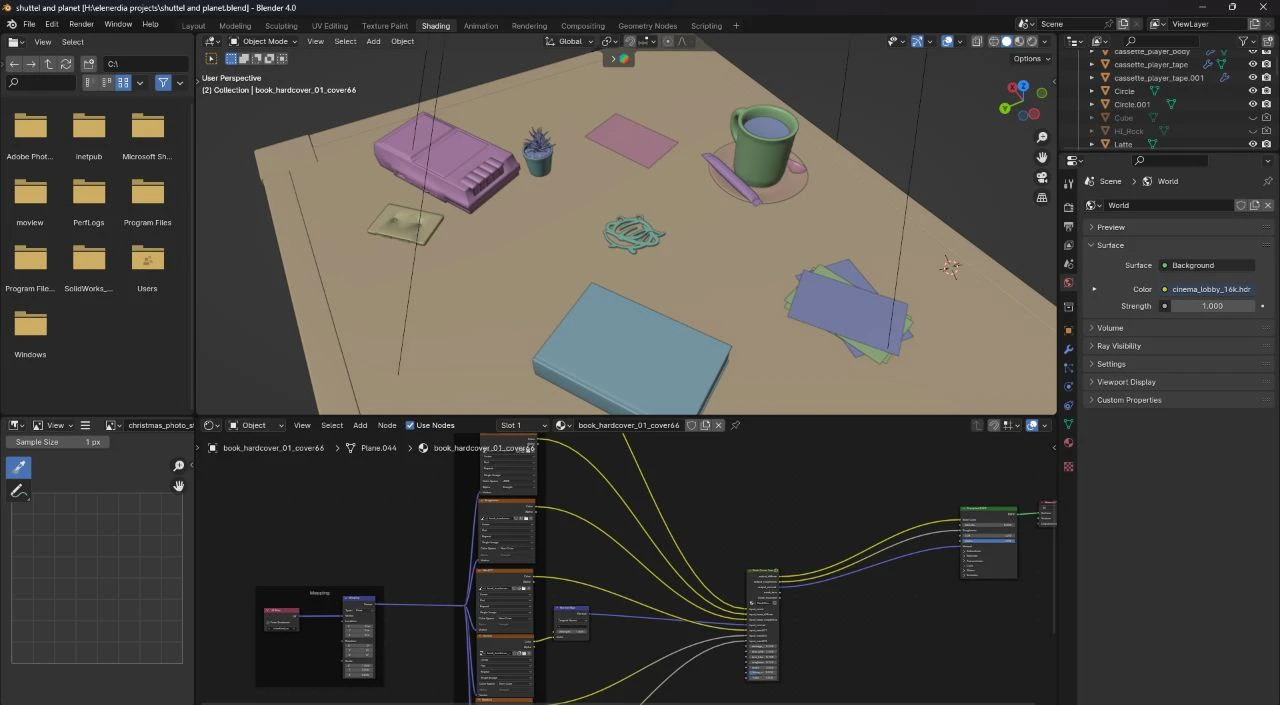Uncheck the Use Nodes checkbox
This screenshot has height=705, width=1280.
click(410, 426)
